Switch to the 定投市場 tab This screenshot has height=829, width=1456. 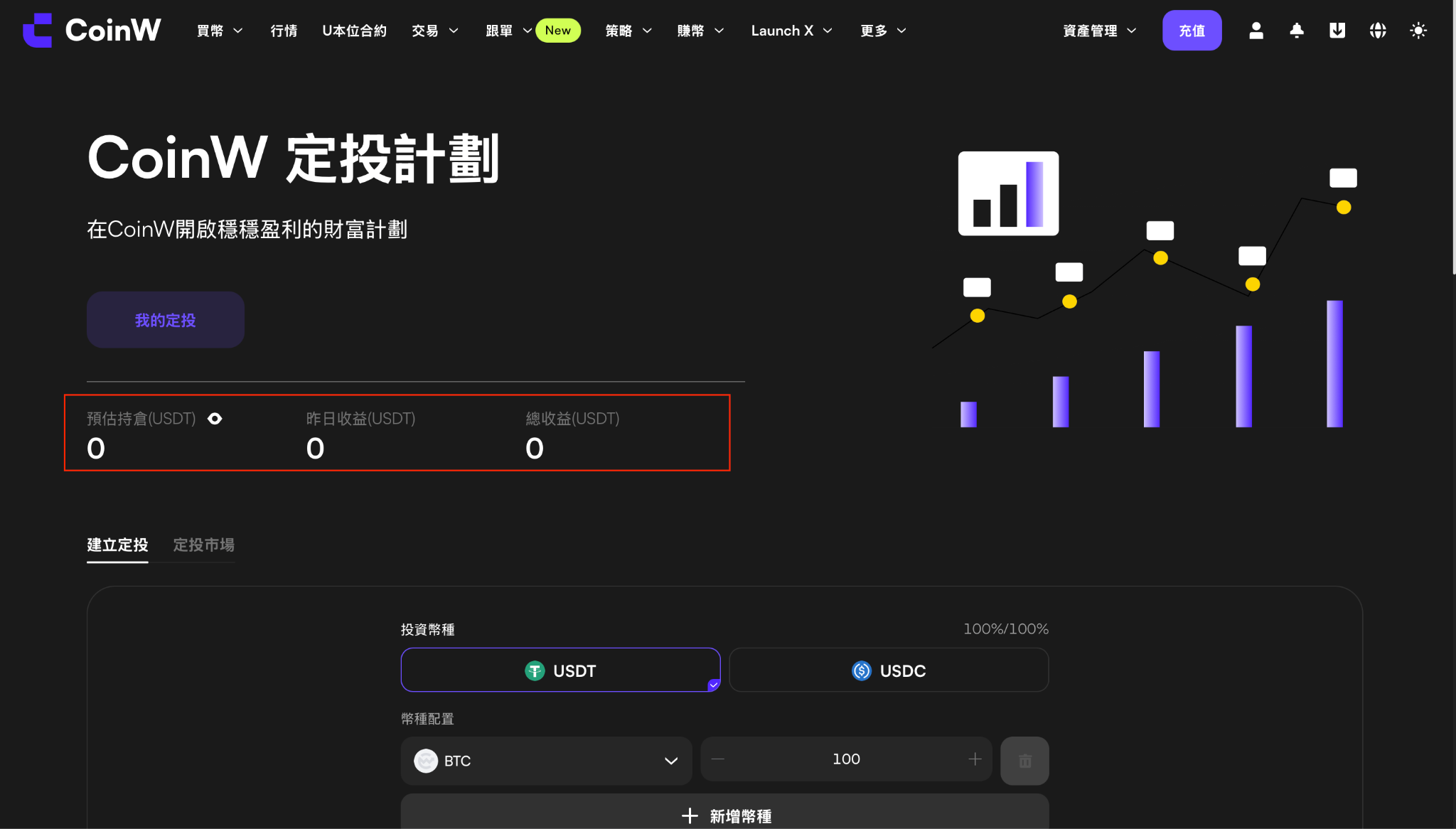(204, 545)
